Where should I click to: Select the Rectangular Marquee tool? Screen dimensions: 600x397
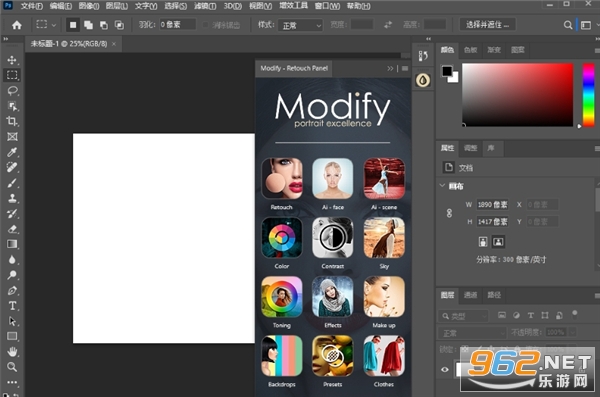tap(12, 75)
